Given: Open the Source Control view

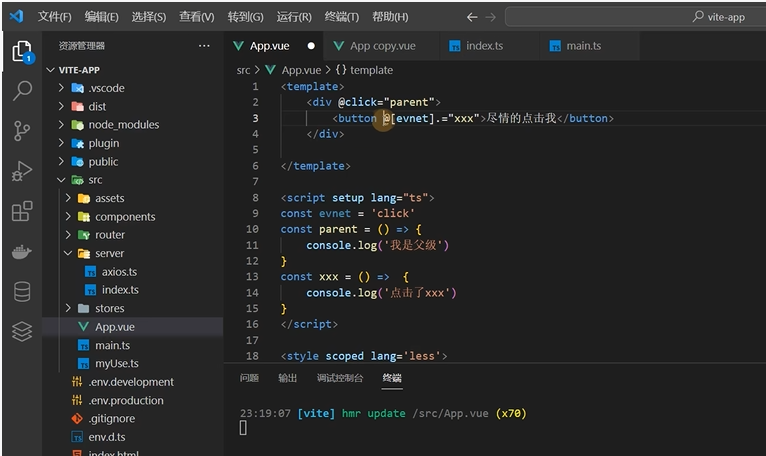Looking at the screenshot, I should [22, 130].
